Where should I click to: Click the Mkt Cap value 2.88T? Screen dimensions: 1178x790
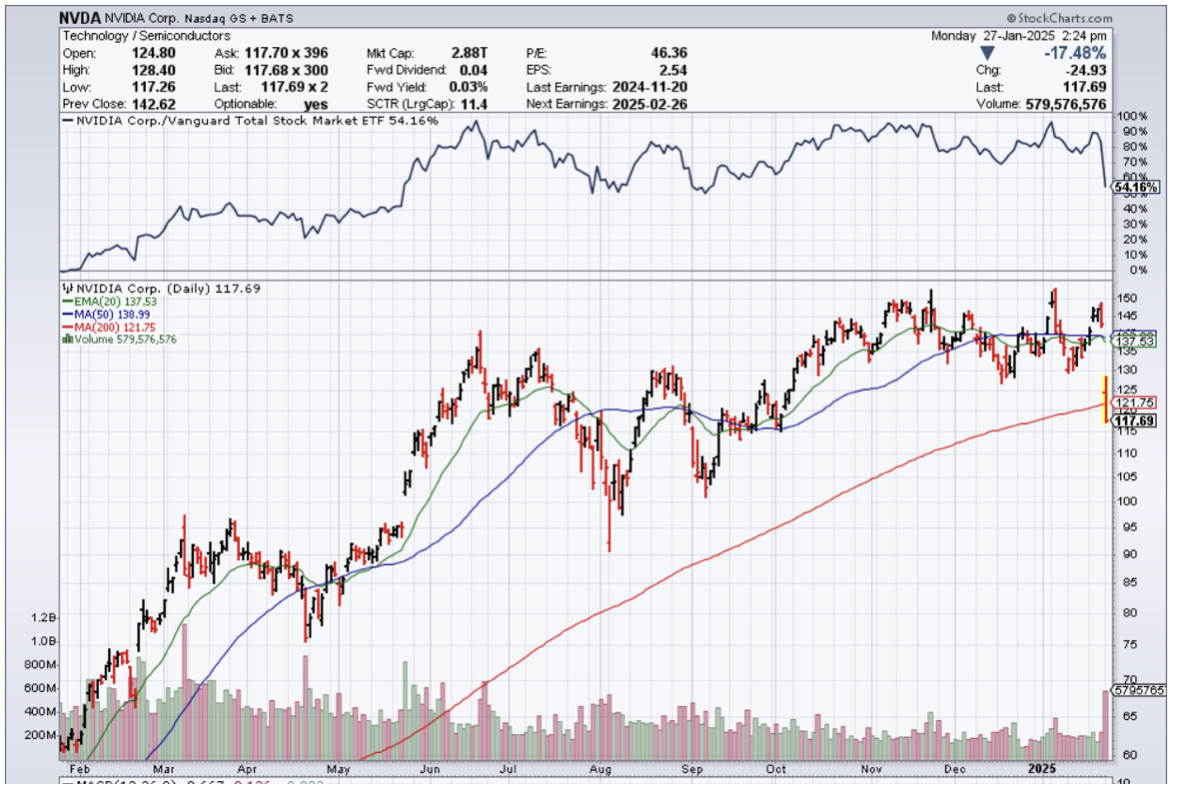pos(470,53)
